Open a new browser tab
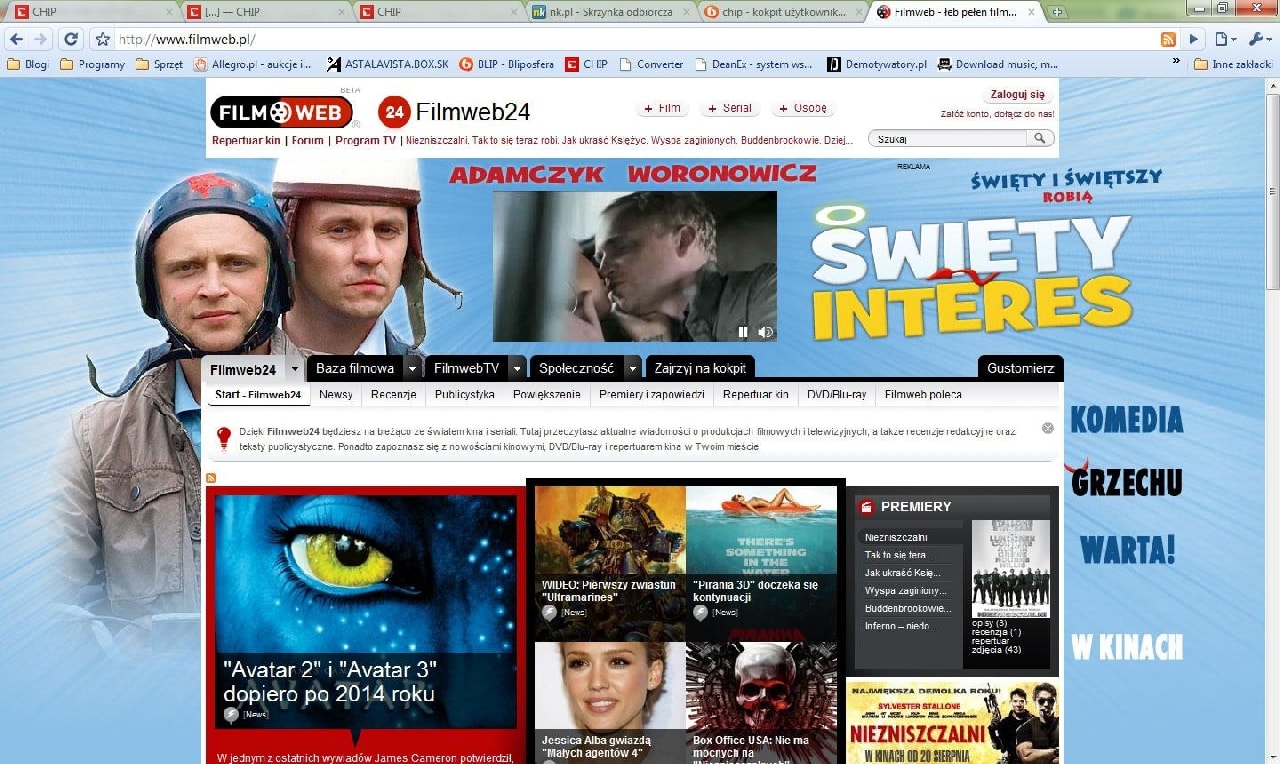 click(x=1058, y=12)
